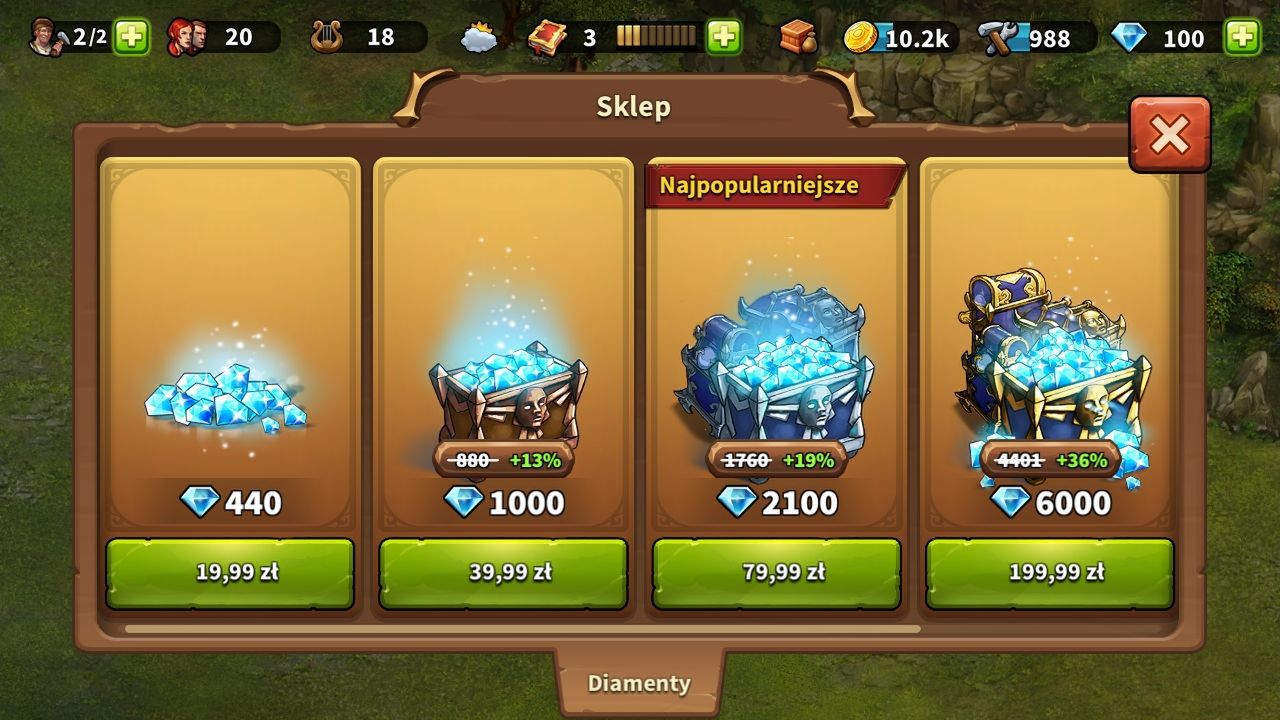
Task: Click the weather cloud icon
Action: [479, 39]
